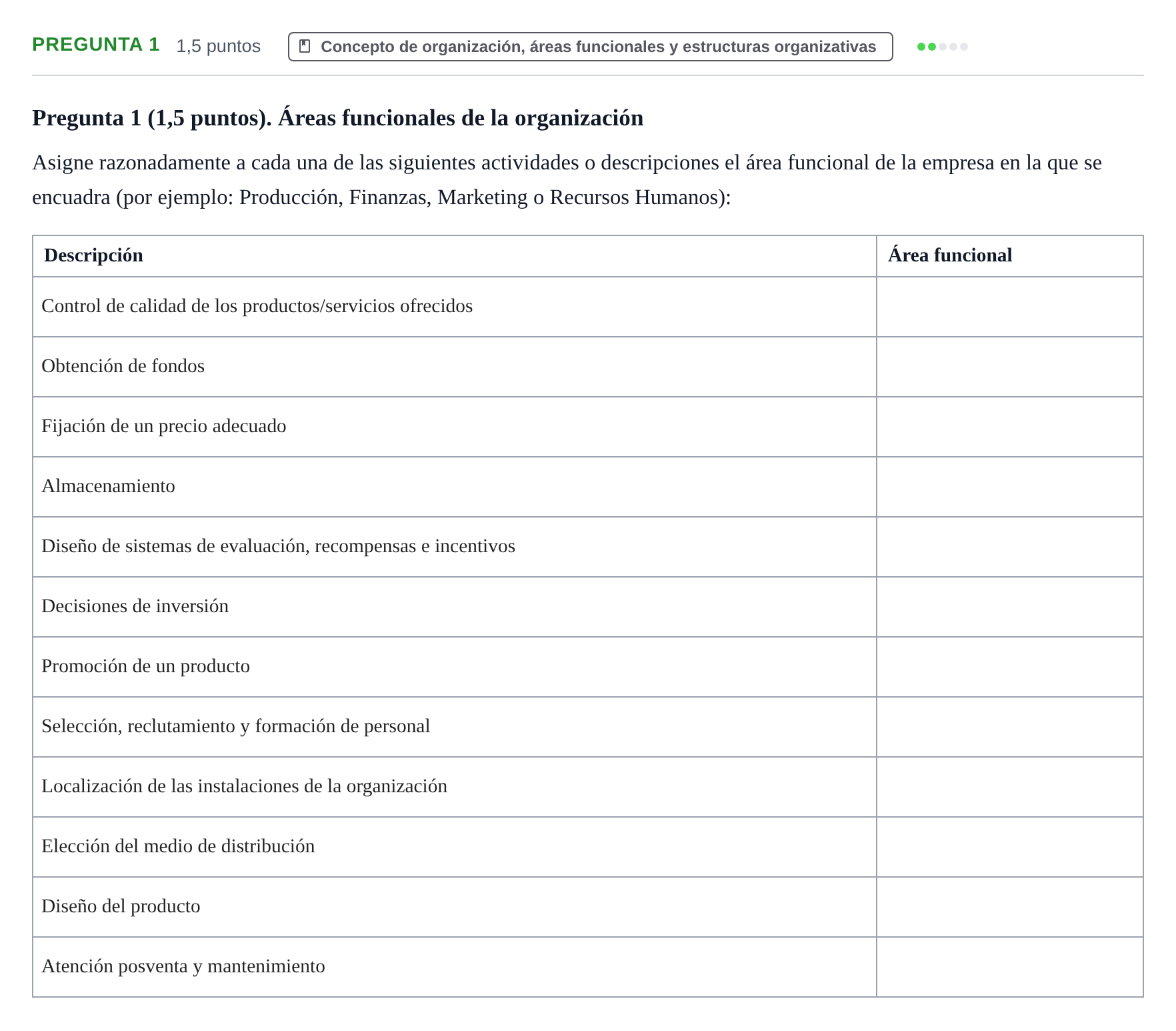Click the answer cell for Obtención de fondos

tap(1010, 367)
